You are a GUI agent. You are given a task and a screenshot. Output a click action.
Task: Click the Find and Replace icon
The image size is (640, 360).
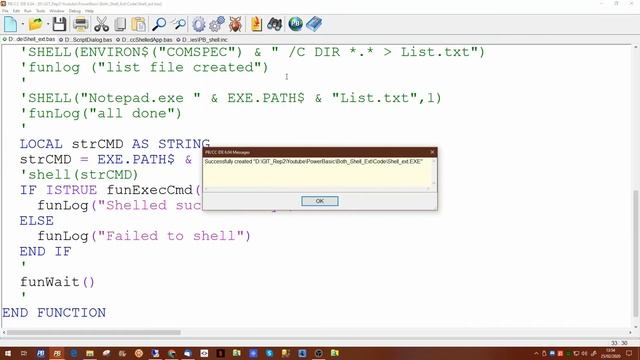coord(178,24)
